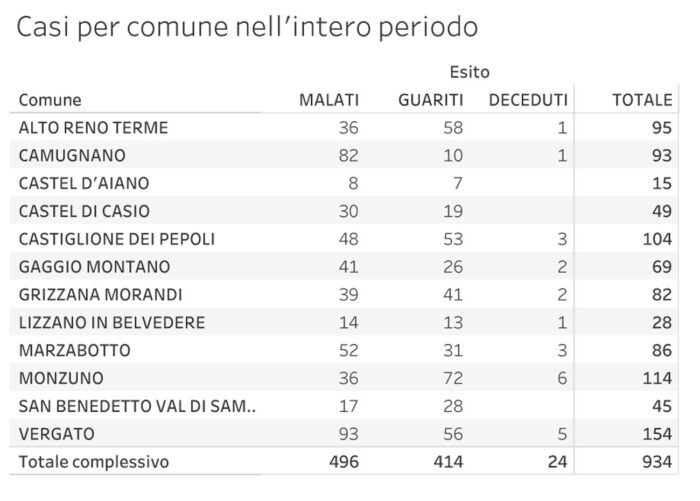Select the Totale complessivo row label
The width and height of the screenshot is (700, 501).
coord(94,463)
